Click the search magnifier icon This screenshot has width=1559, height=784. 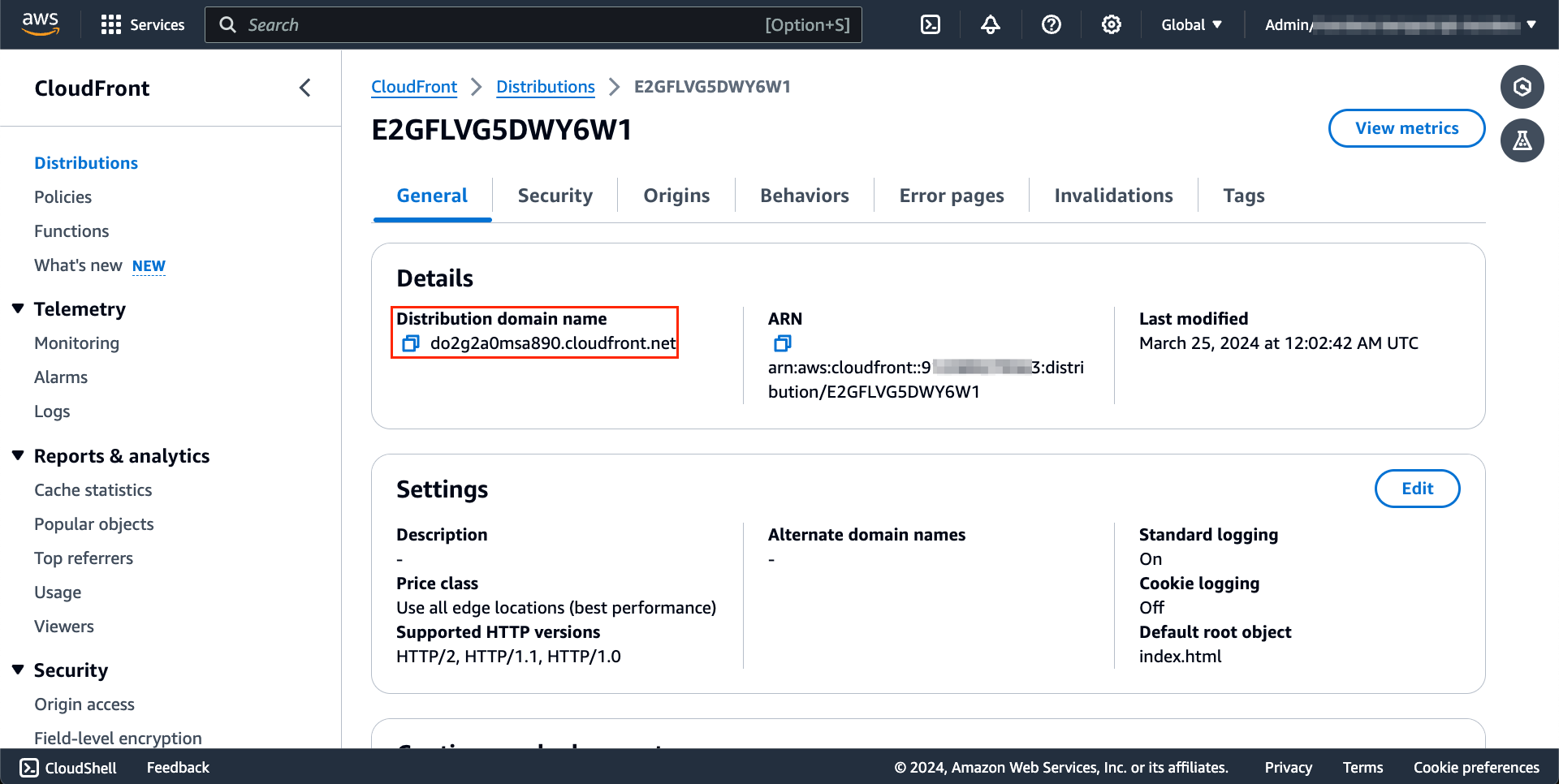coord(228,24)
